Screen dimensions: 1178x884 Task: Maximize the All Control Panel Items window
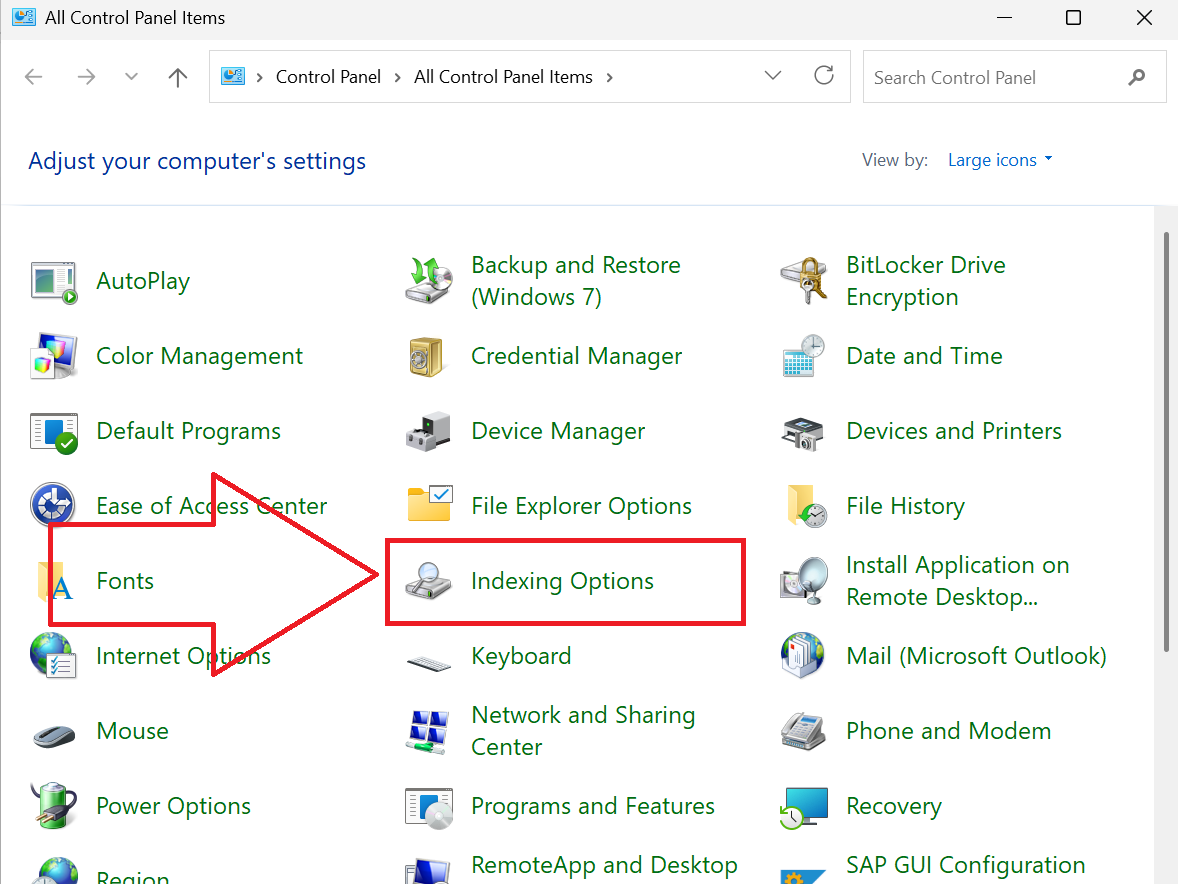[1074, 17]
